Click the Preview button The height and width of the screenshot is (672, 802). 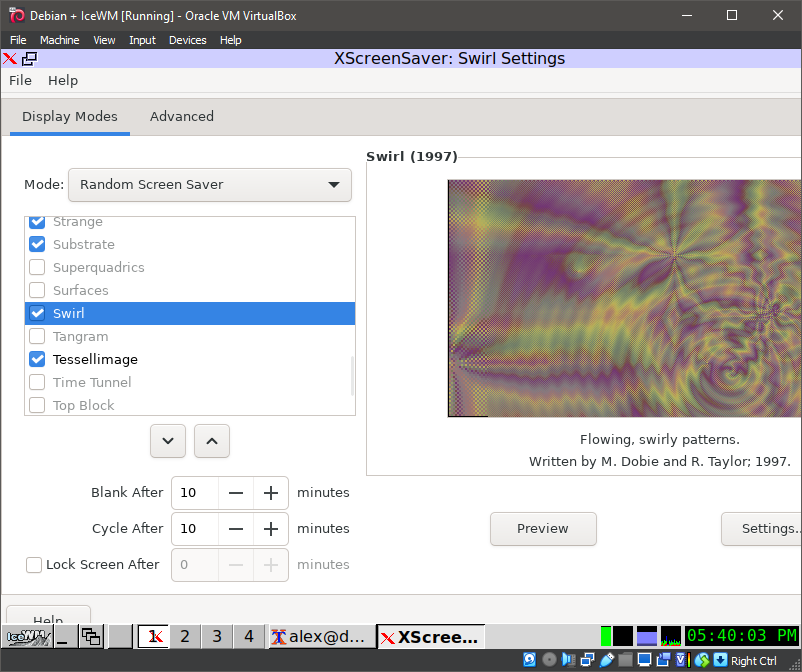click(x=543, y=529)
